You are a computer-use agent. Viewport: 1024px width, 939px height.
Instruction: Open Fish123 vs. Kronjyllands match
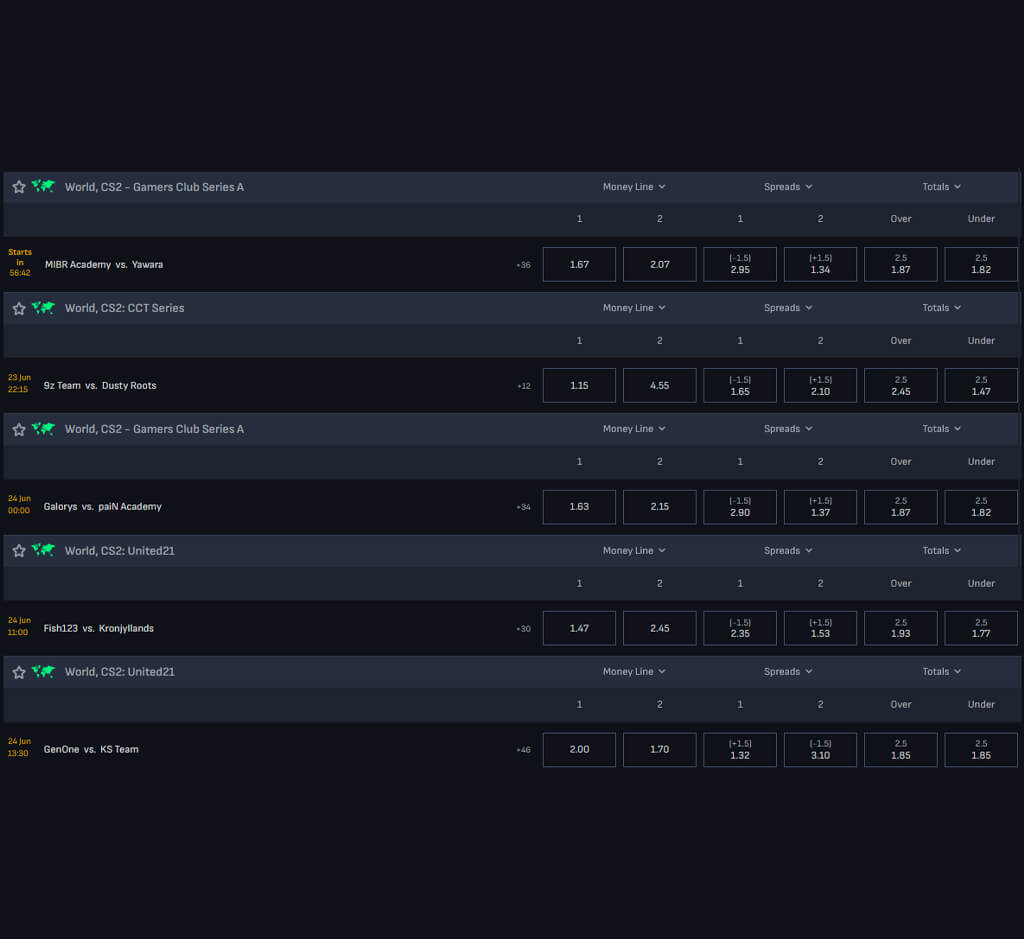99,628
